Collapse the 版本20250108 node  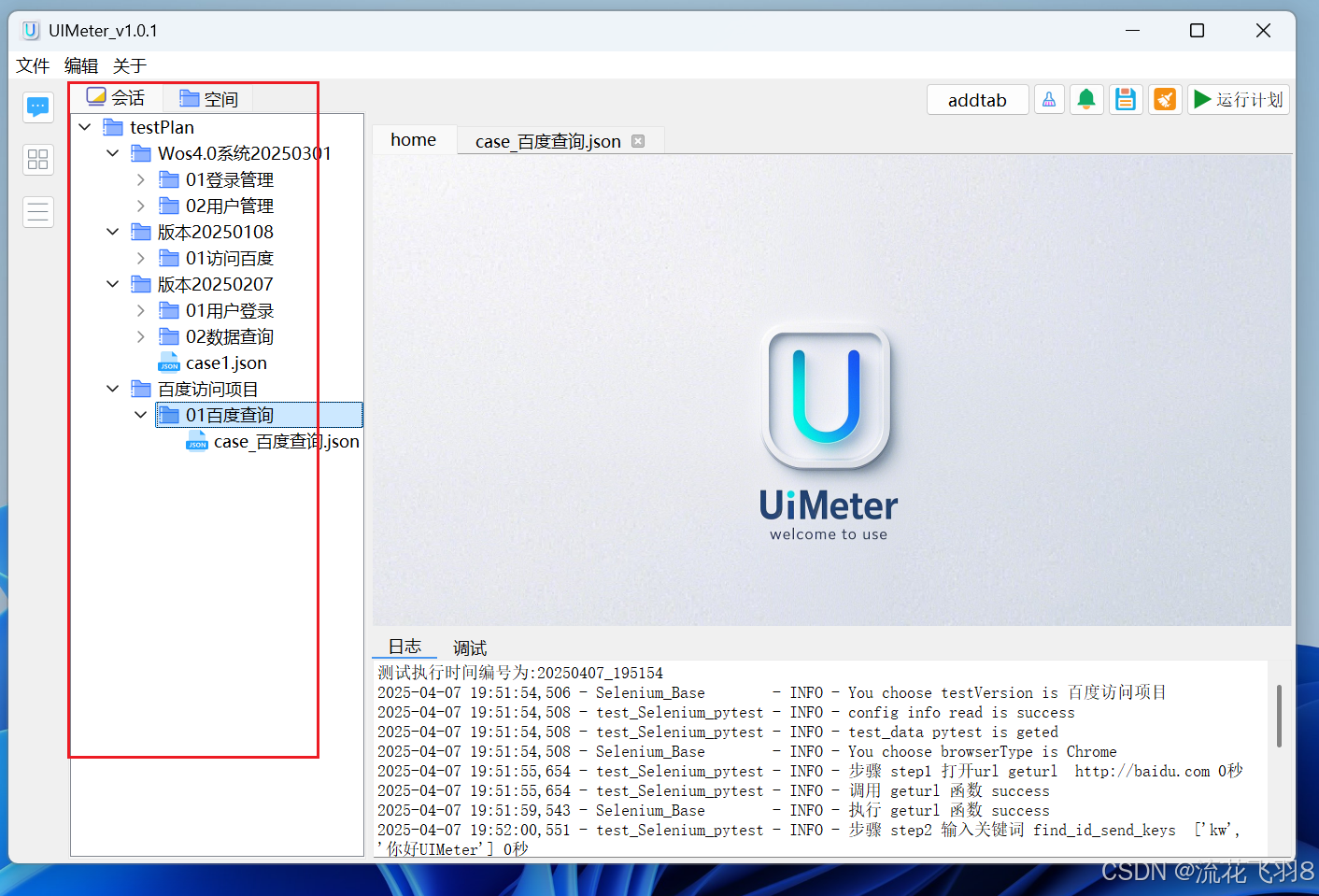click(x=113, y=232)
